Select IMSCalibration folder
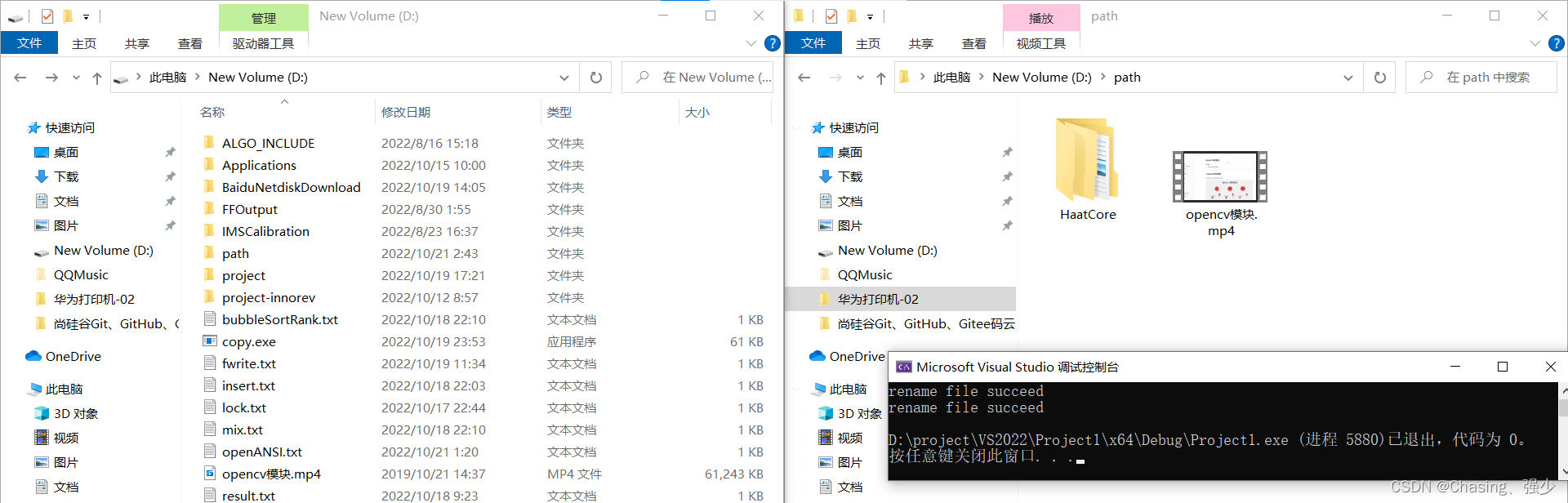This screenshot has width=1568, height=503. pyautogui.click(x=265, y=231)
